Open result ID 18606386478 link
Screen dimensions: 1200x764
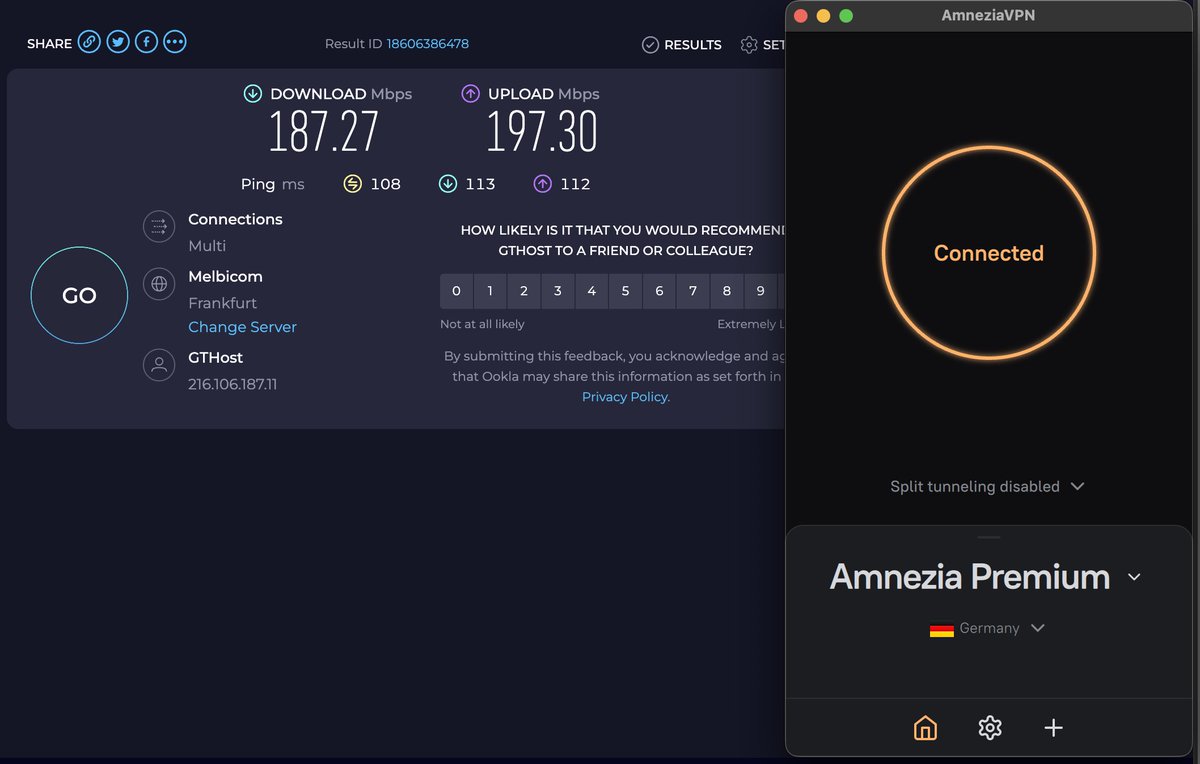click(x=428, y=44)
